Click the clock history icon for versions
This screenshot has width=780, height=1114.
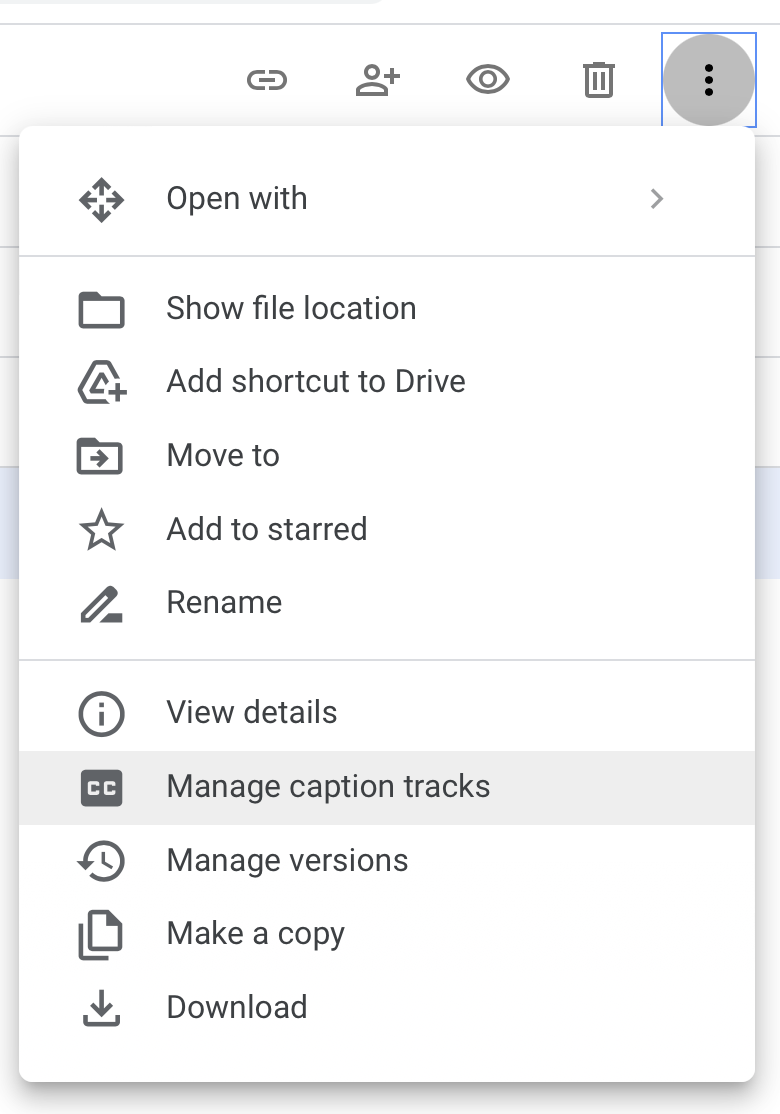coord(101,861)
